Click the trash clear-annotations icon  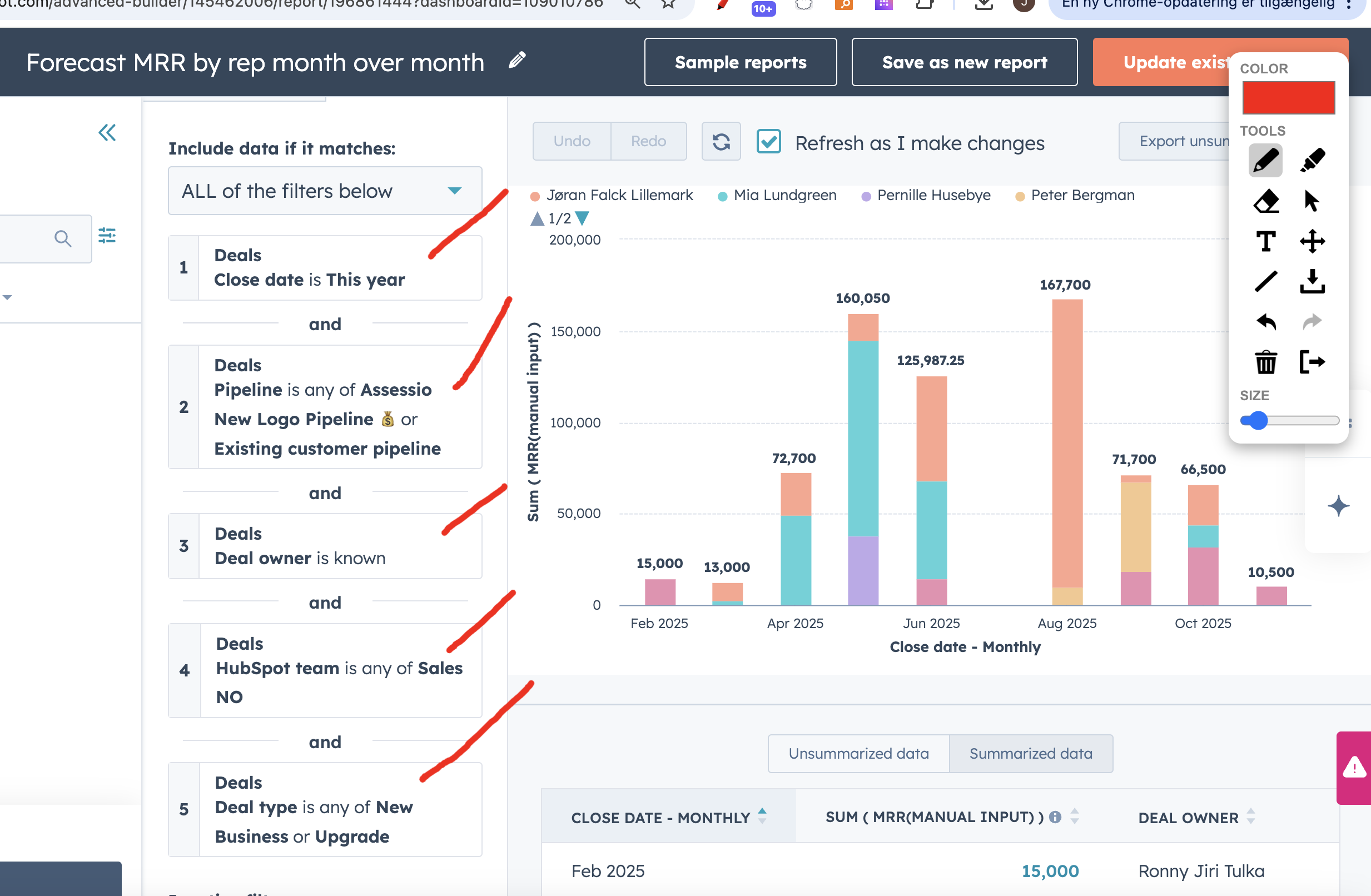pyautogui.click(x=1265, y=362)
